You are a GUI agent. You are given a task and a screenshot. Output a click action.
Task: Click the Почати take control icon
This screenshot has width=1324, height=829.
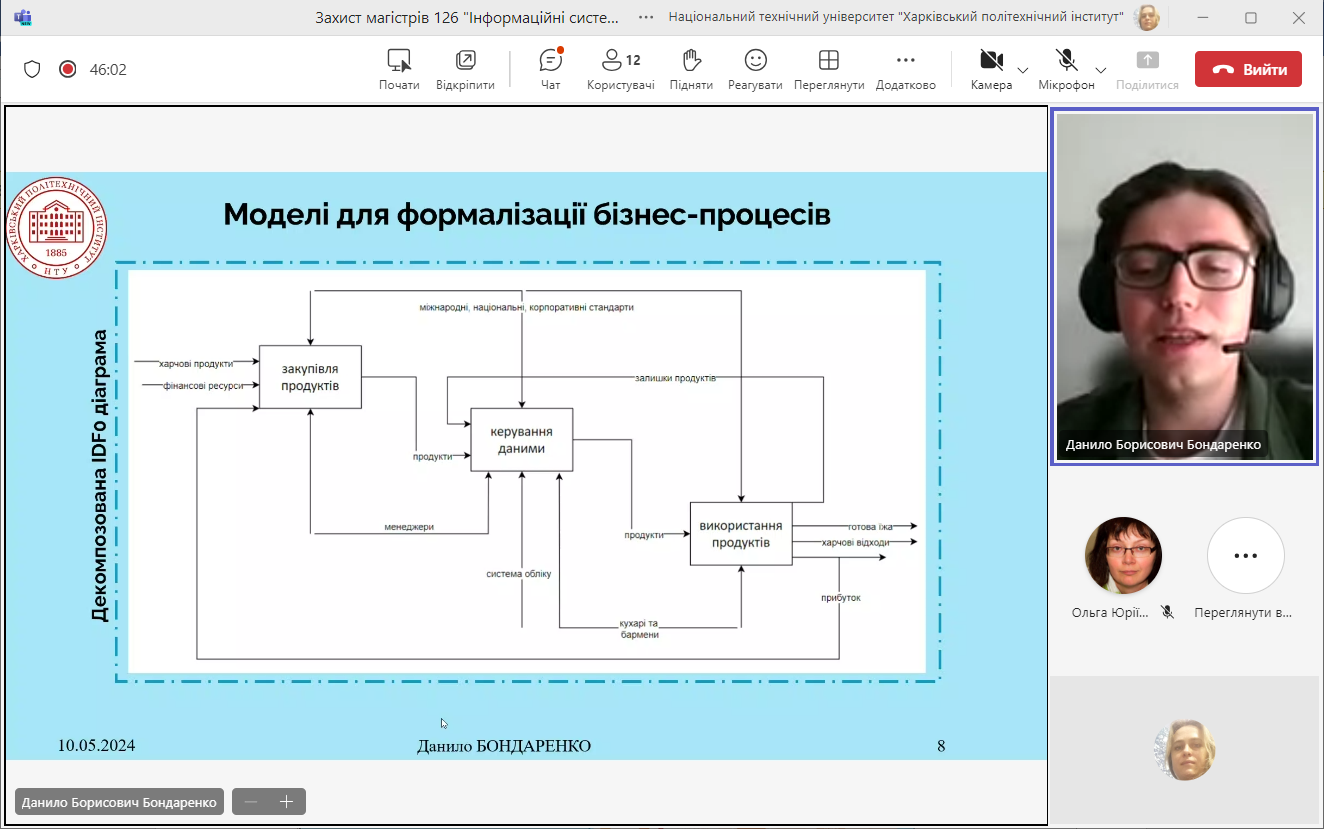click(399, 68)
